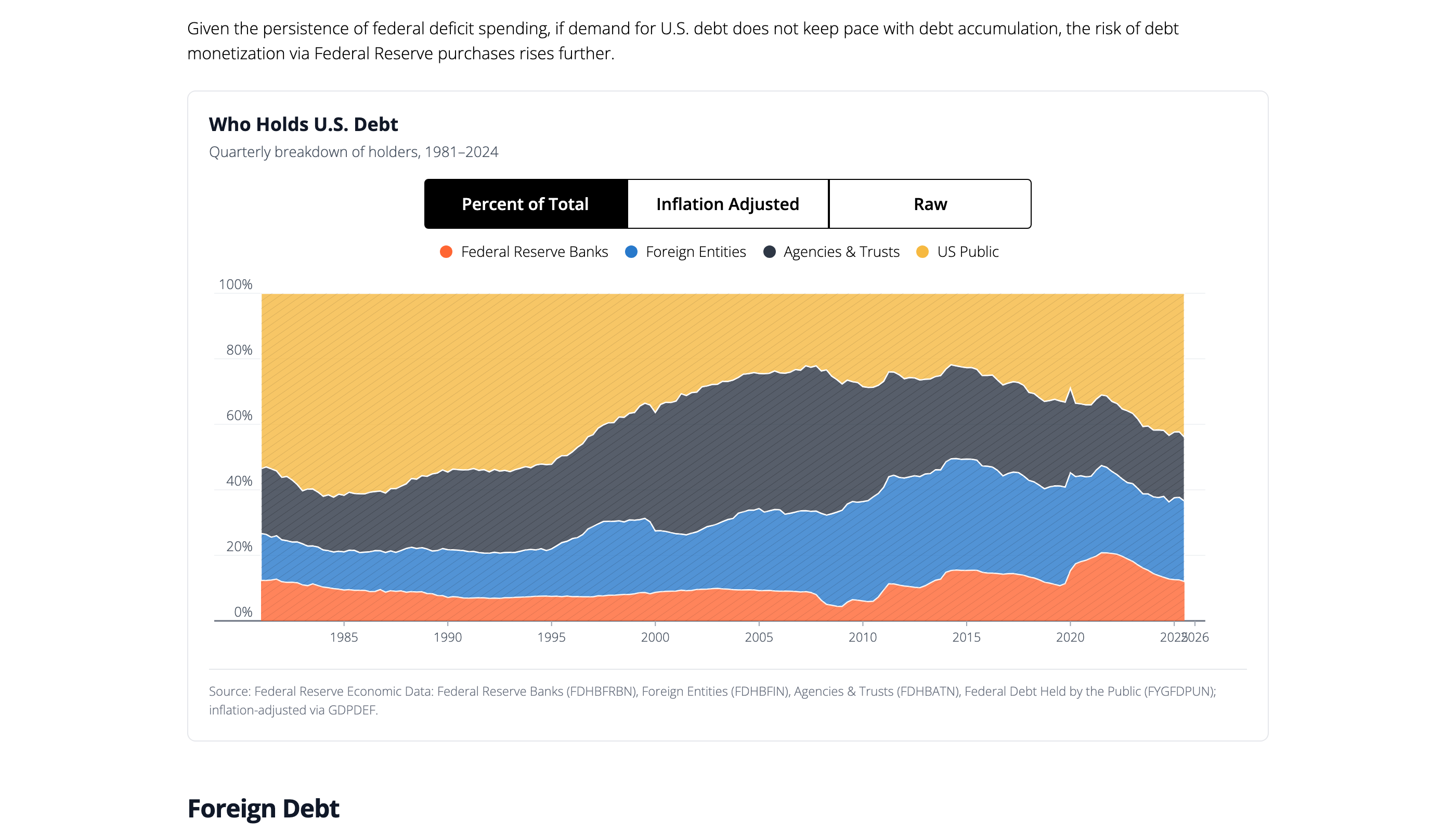Toggle the Foreign Entities series label
Screen dimensions: 1456x832
click(x=695, y=252)
